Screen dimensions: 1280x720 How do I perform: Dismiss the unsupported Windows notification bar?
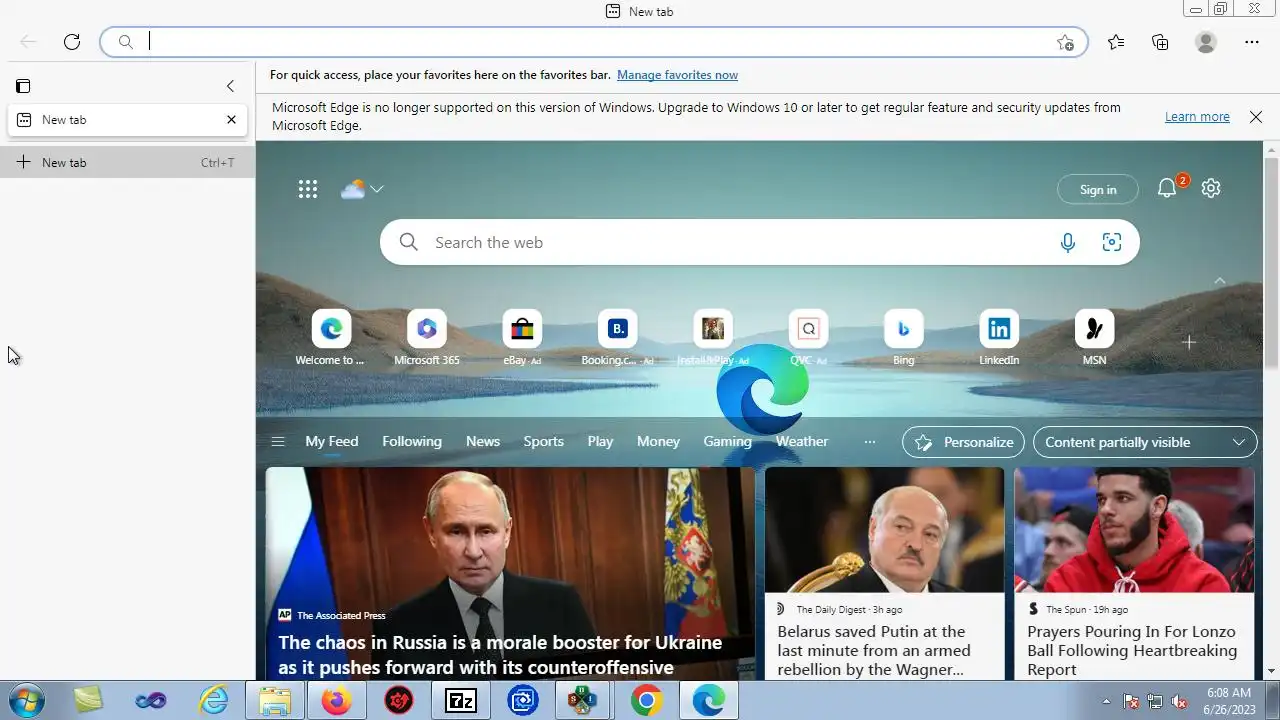1256,117
